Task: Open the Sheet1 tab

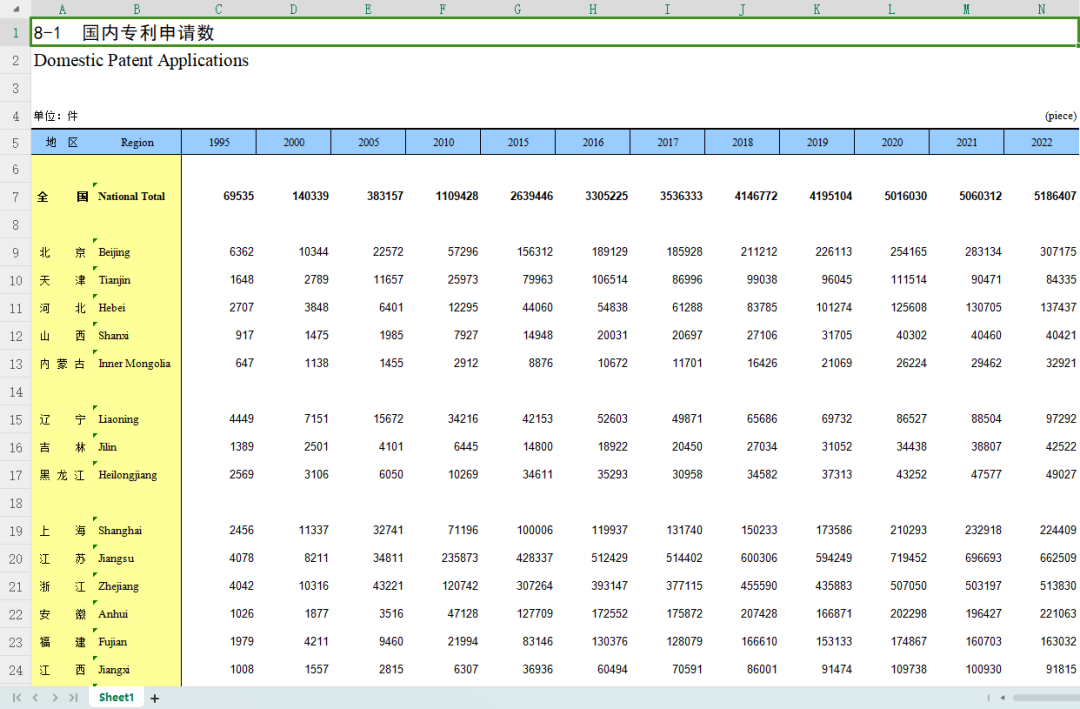Action: pos(116,697)
